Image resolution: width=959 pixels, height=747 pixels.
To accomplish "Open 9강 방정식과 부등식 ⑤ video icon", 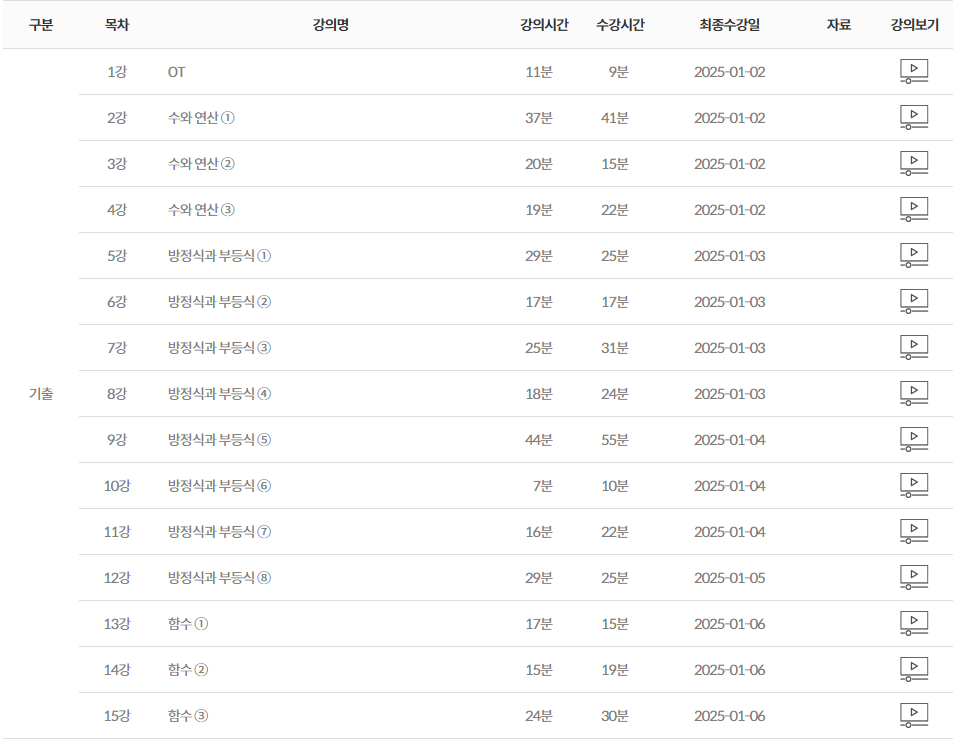I will (x=914, y=440).
